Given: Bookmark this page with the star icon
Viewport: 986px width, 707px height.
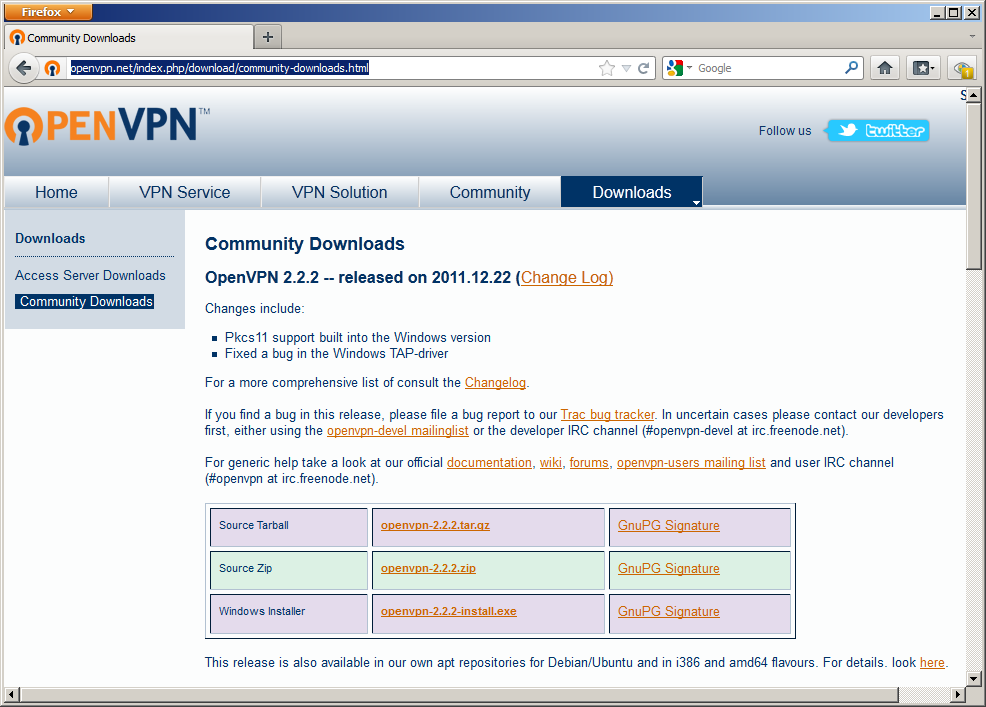Looking at the screenshot, I should (607, 68).
